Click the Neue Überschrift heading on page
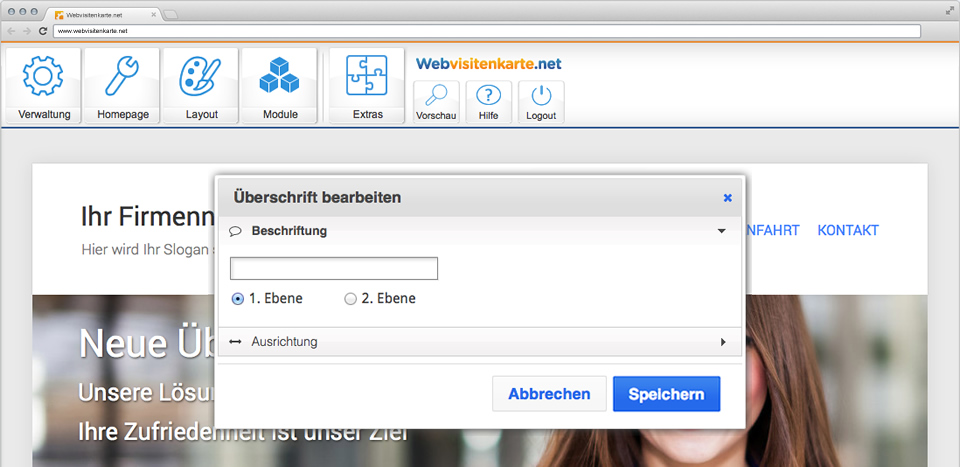 coord(147,343)
